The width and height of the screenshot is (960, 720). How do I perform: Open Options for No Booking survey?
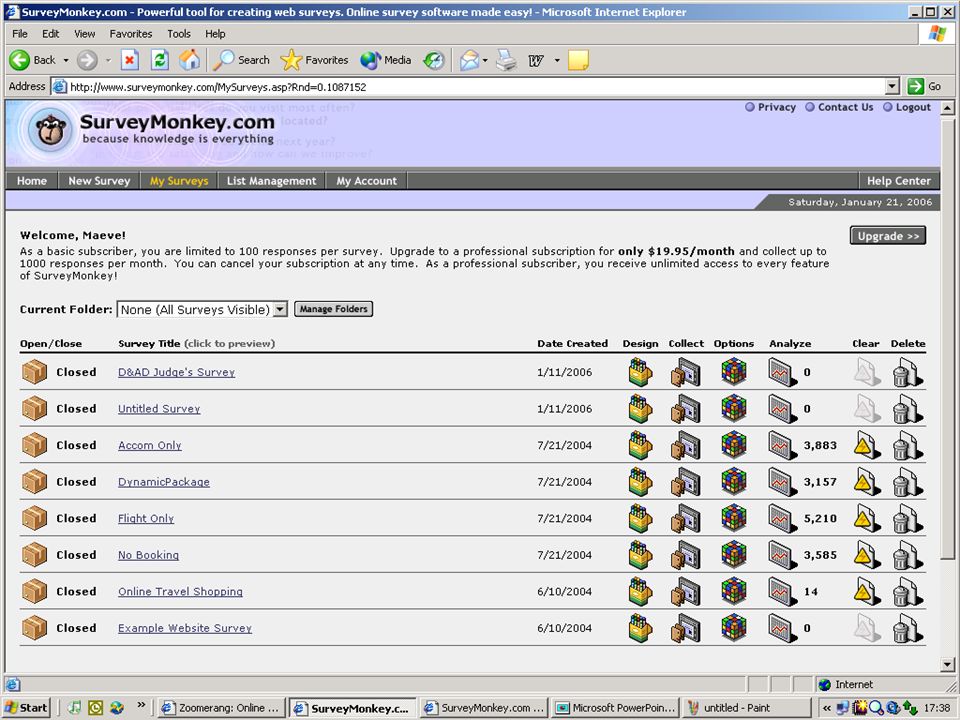point(733,555)
